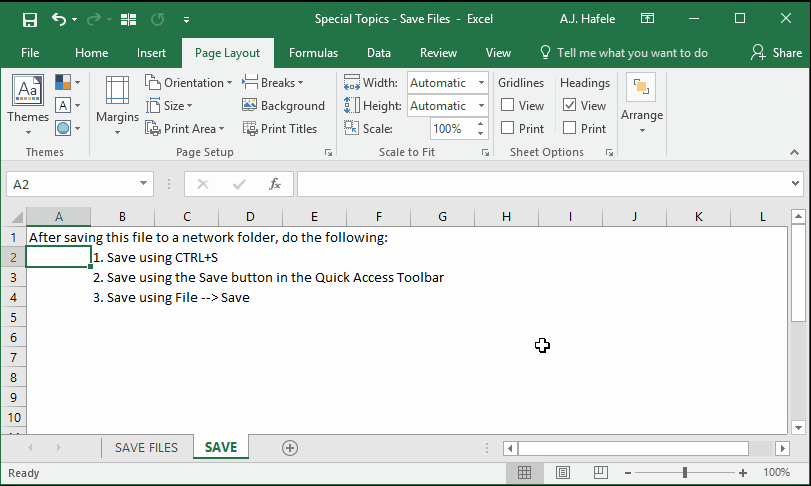This screenshot has height=486, width=811.
Task: Open the Arrange menu
Action: (642, 105)
